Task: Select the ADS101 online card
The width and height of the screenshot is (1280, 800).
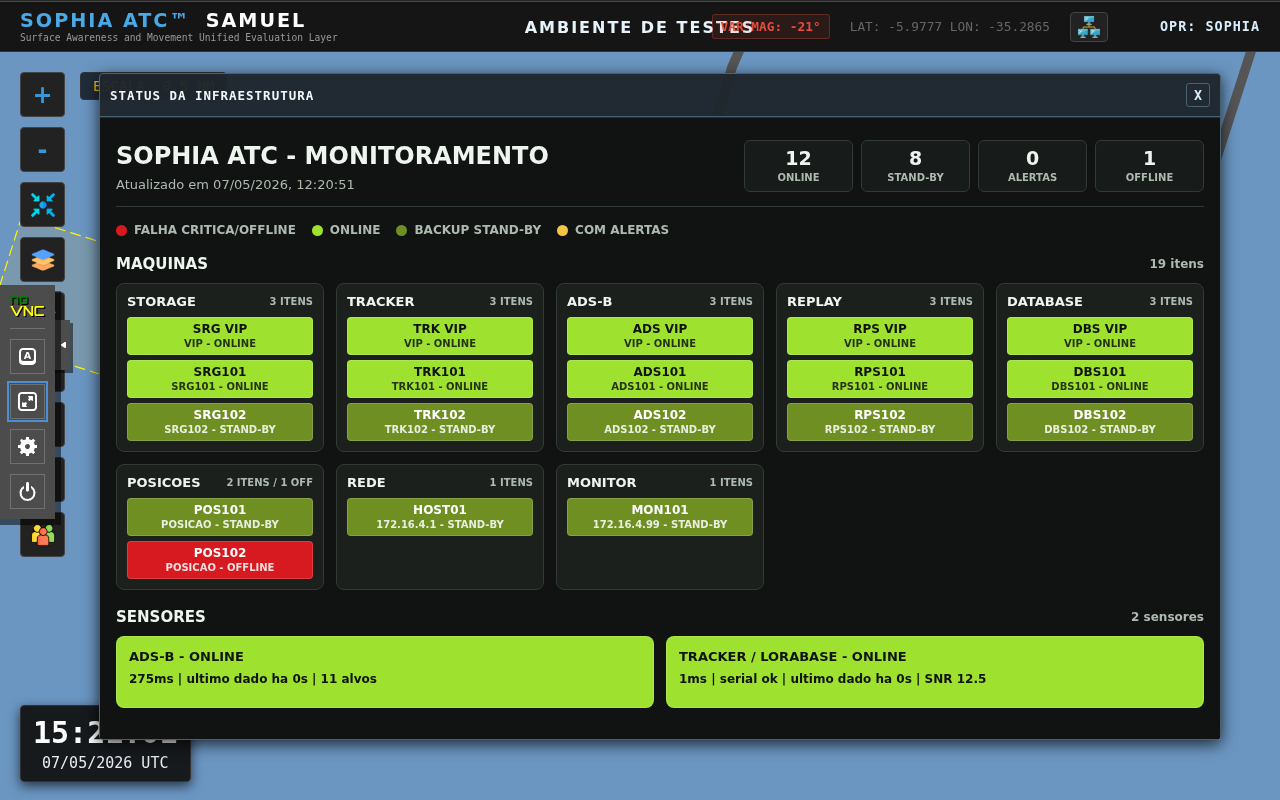Action: tap(660, 379)
